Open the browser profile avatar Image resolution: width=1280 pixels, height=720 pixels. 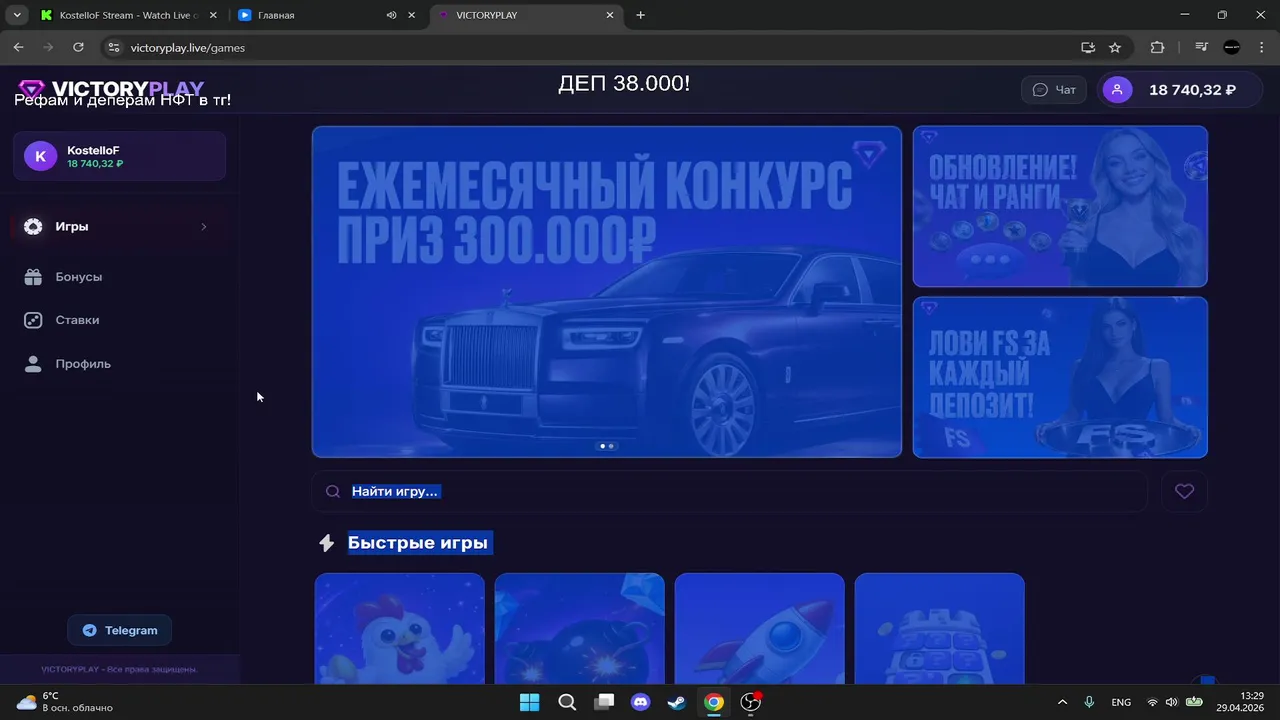(1232, 47)
